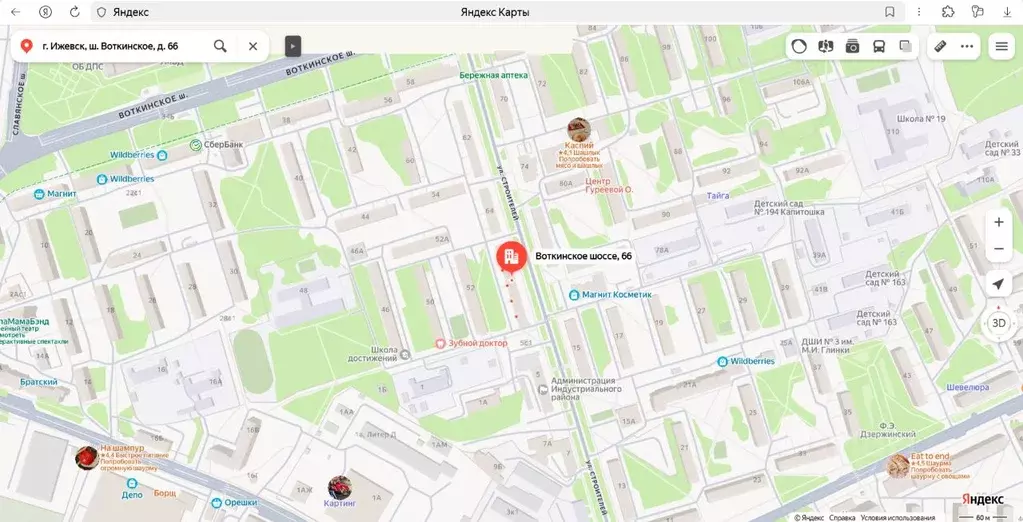Open the three-dots more tools menu

(967, 46)
